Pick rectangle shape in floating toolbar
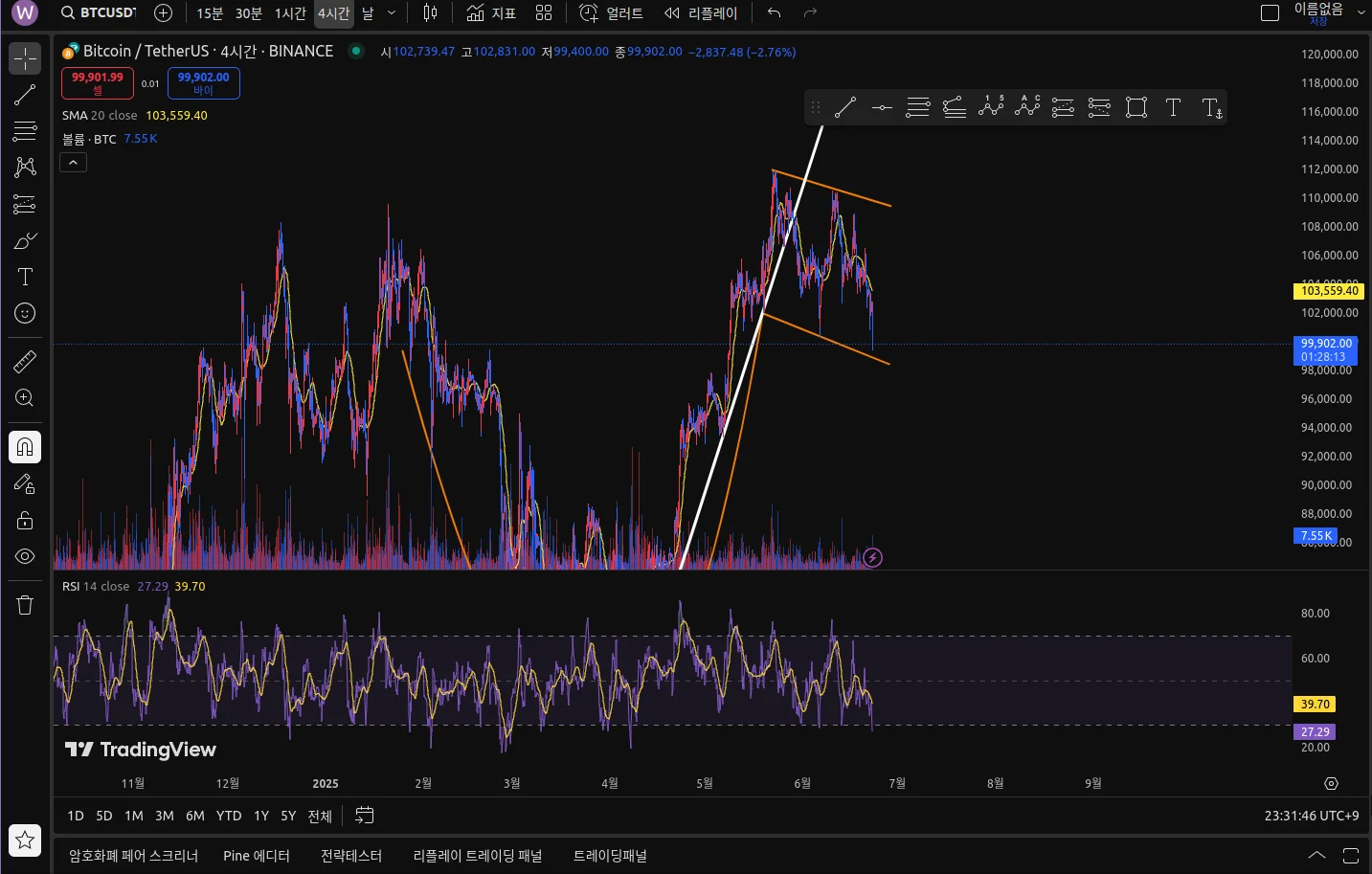 point(1136,108)
